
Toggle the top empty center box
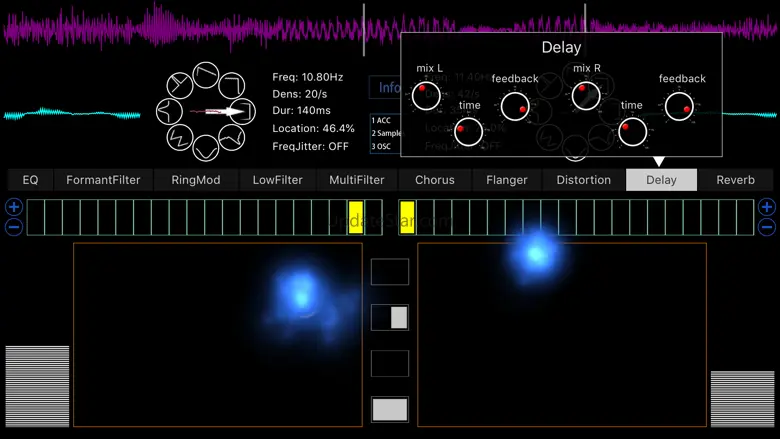pos(390,272)
